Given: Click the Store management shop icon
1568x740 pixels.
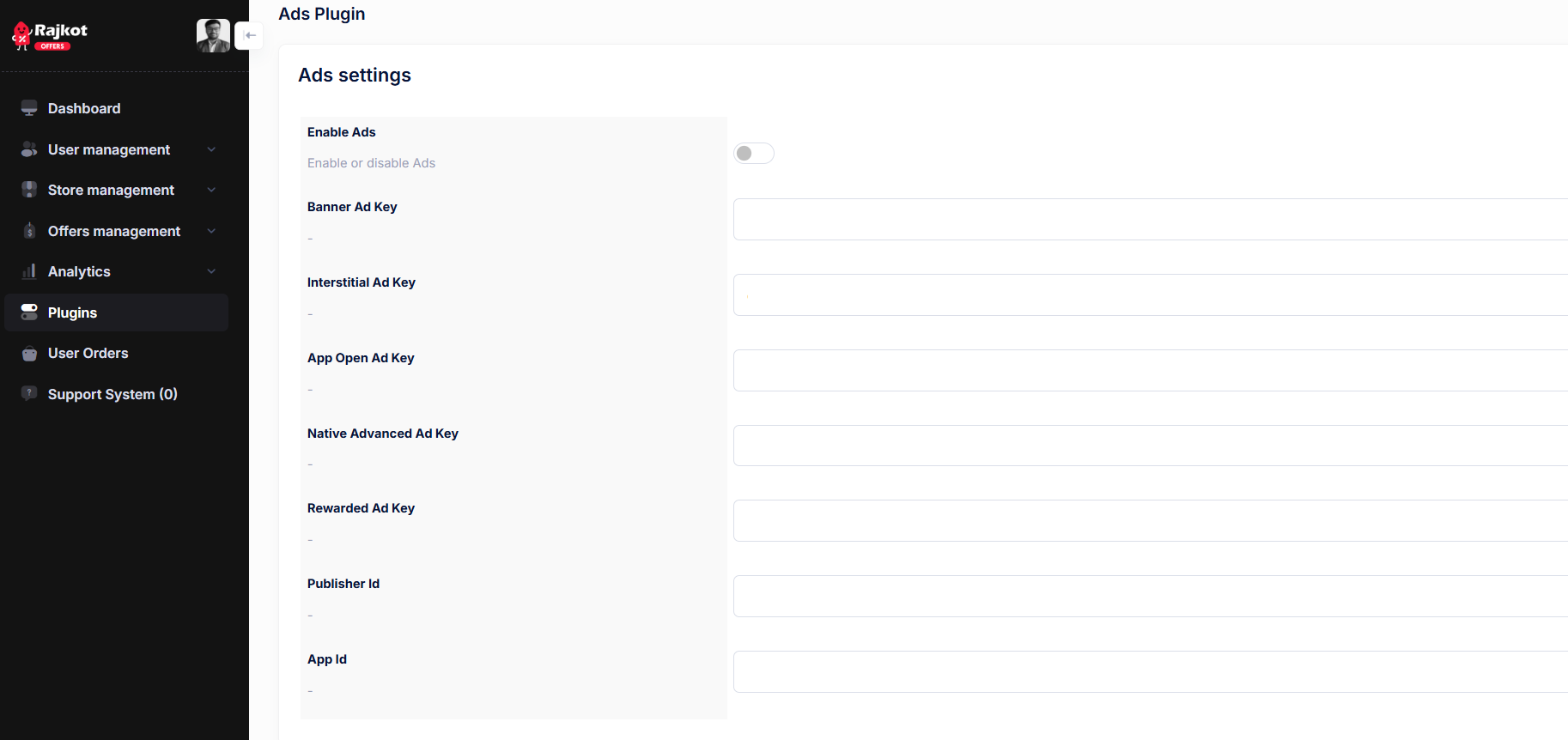Looking at the screenshot, I should coord(29,190).
